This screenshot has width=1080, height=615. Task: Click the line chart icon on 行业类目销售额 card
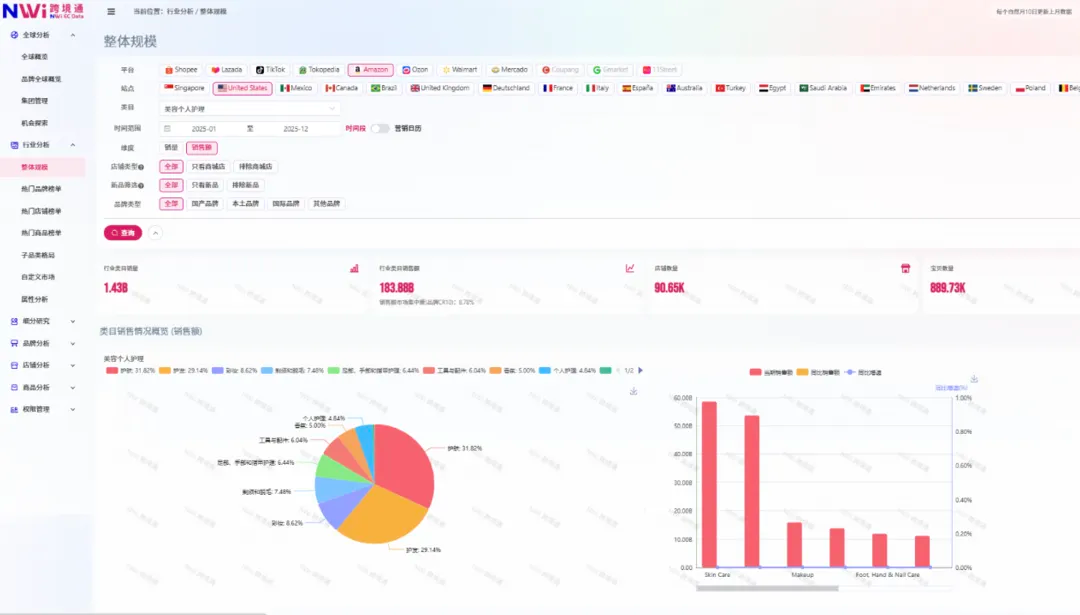coord(630,268)
